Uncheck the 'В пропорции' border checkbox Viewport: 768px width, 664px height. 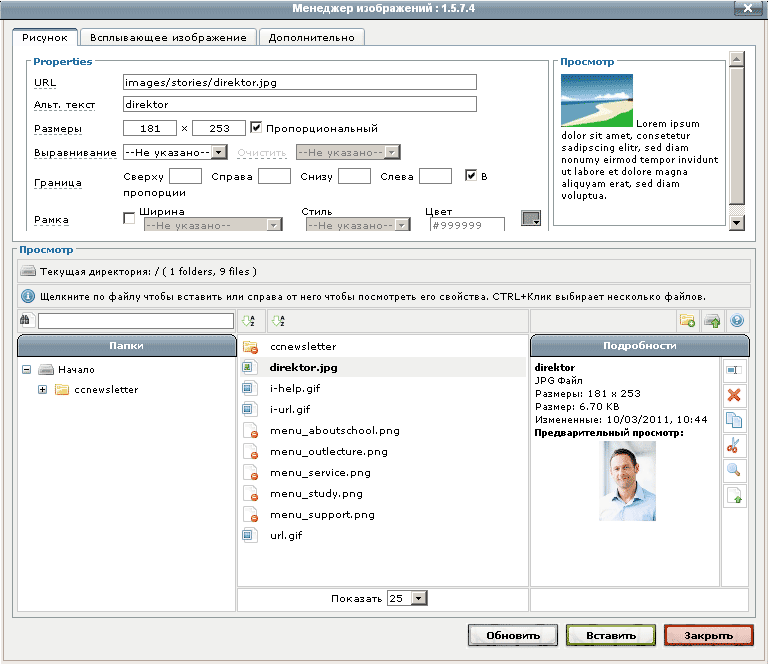coord(472,176)
